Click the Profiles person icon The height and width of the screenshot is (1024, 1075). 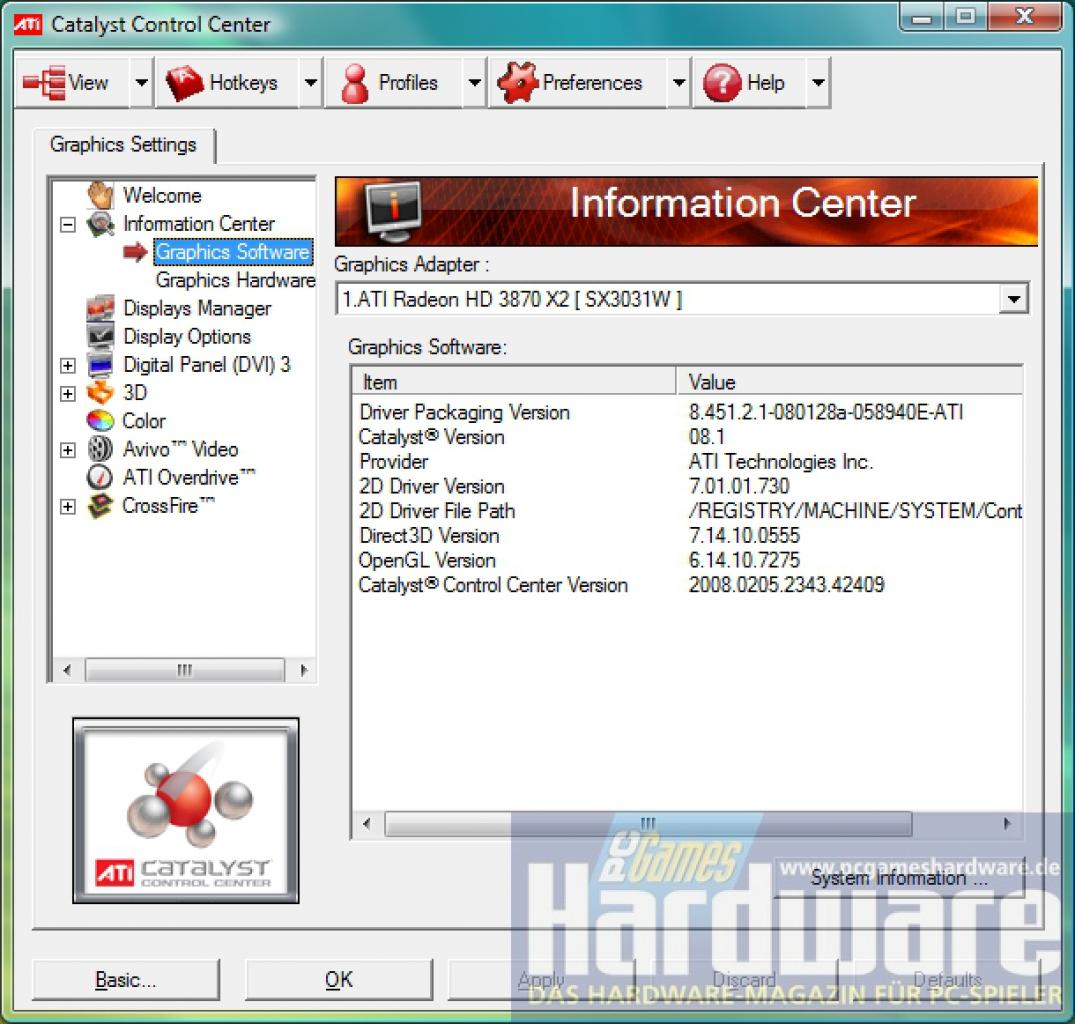pyautogui.click(x=354, y=84)
